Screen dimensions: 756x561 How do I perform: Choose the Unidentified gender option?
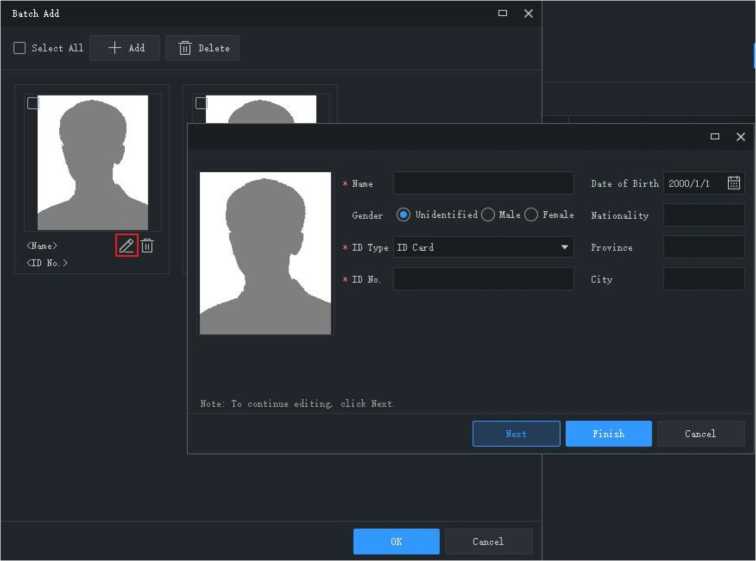pyautogui.click(x=404, y=215)
